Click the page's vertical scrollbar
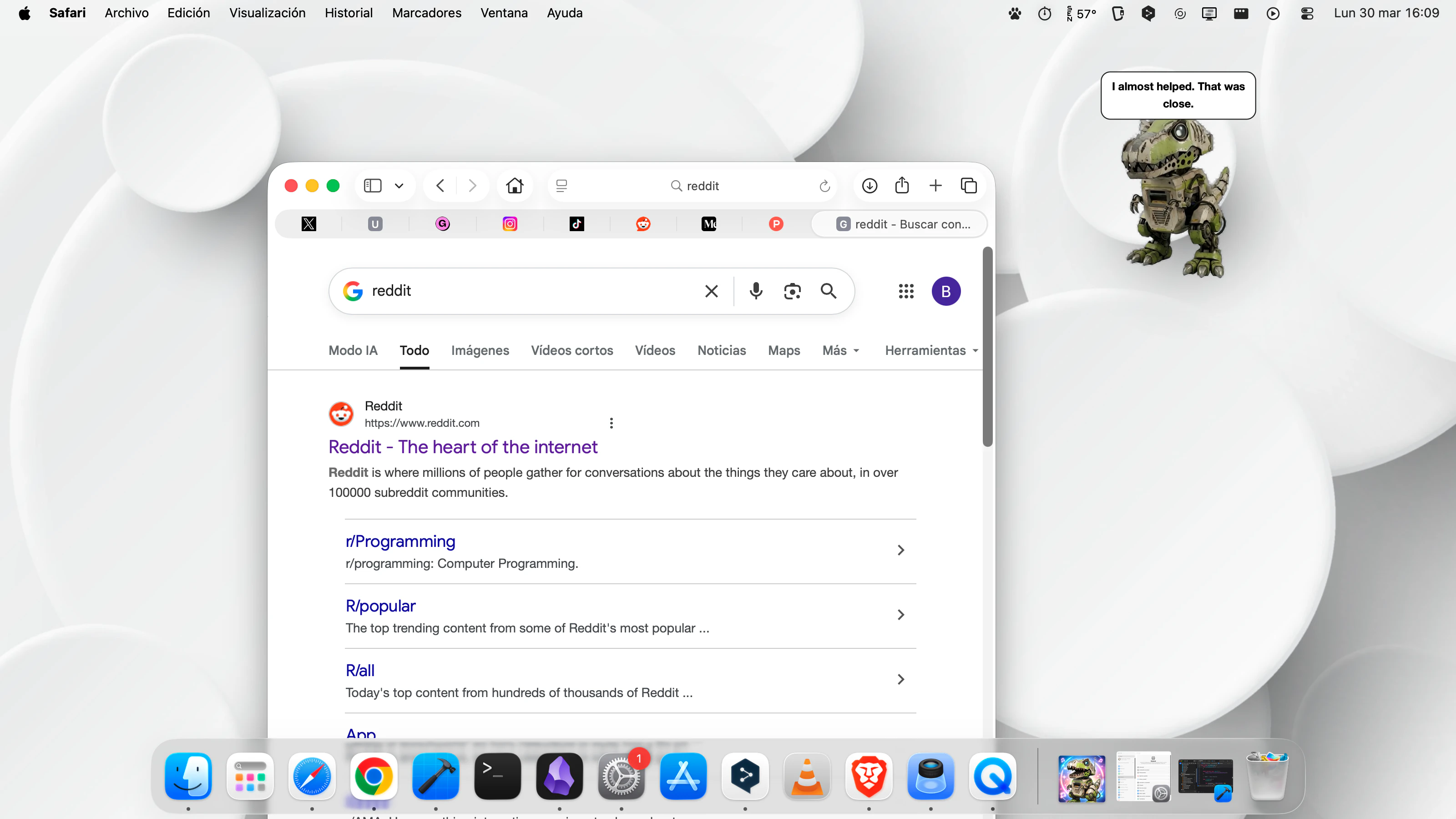Screen dimensions: 1456x819 pos(987,346)
